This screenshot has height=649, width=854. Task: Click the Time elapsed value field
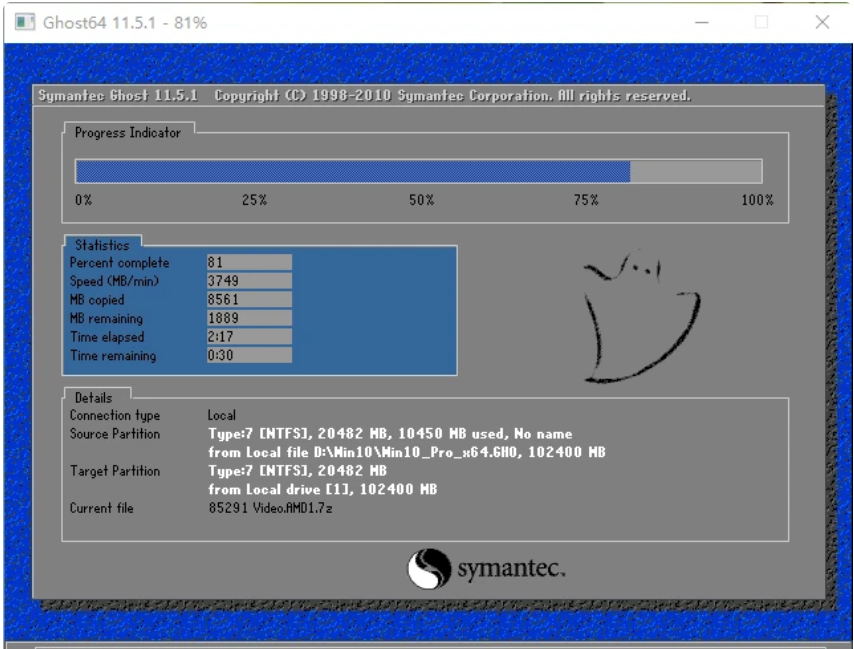click(x=249, y=336)
